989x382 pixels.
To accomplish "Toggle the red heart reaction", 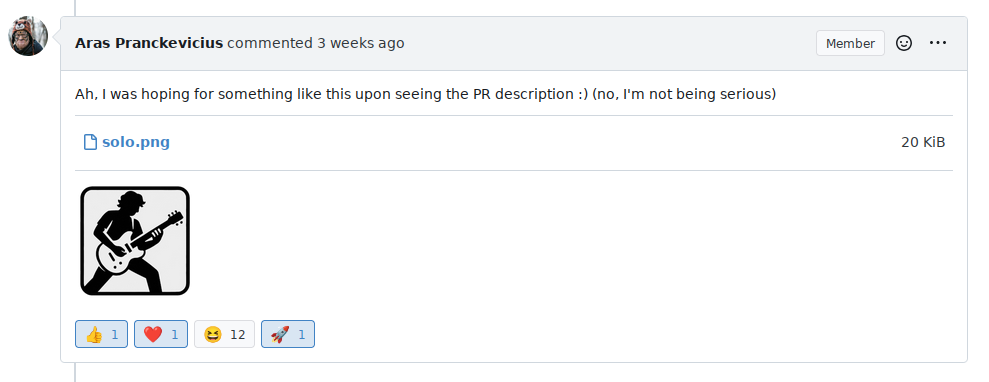I will [161, 334].
